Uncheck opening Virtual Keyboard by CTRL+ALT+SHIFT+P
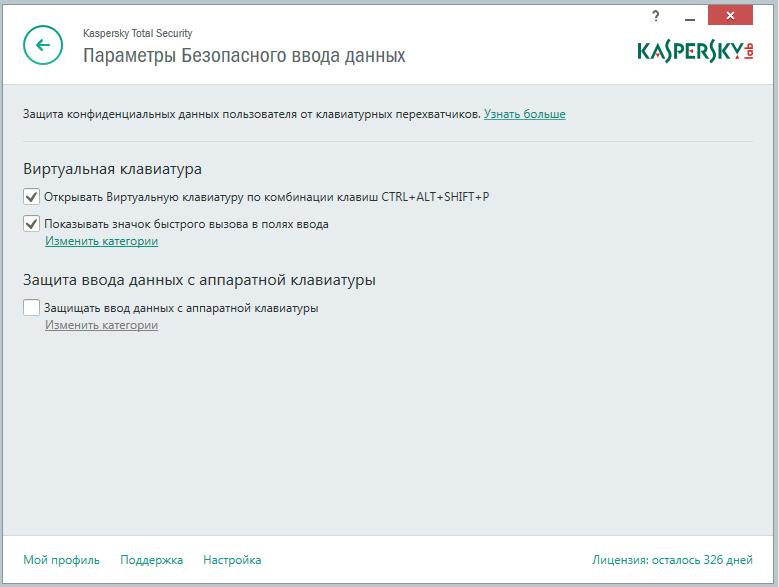The width and height of the screenshot is (779, 587). tap(31, 197)
